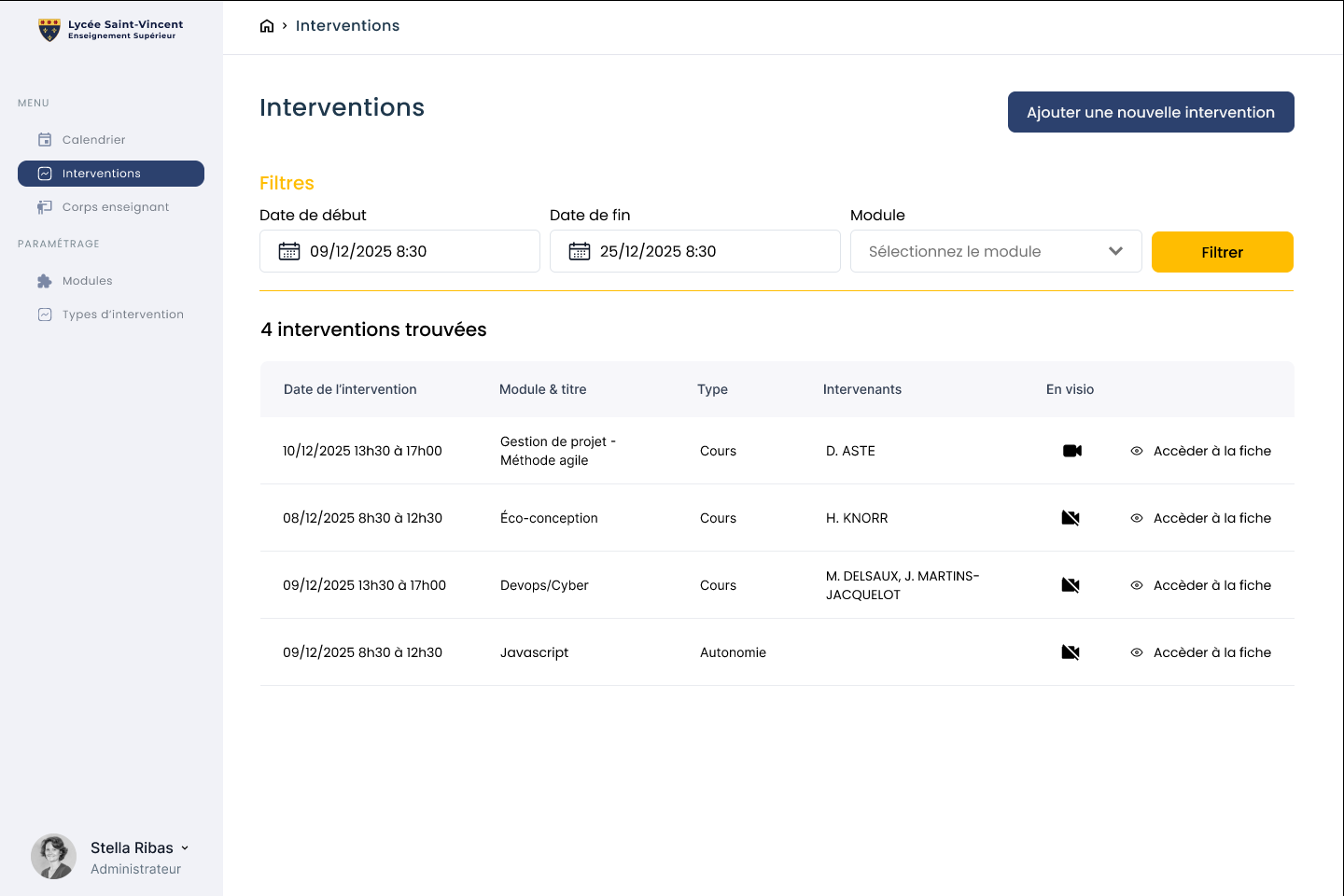The height and width of the screenshot is (896, 1344).
Task: Expand the Stella Ribas user menu chevron
Action: (185, 848)
